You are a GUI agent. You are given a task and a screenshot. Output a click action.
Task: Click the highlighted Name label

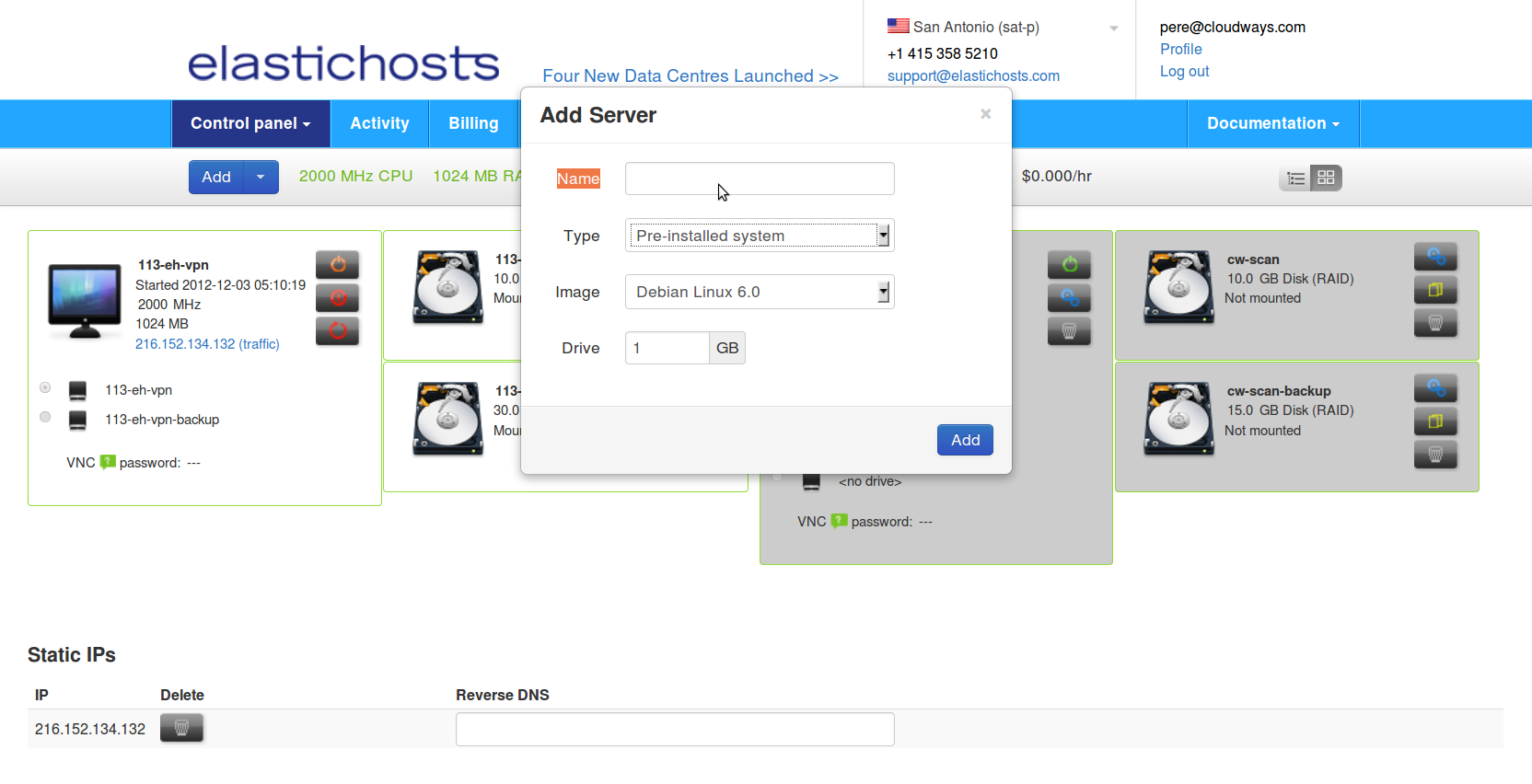(578, 179)
